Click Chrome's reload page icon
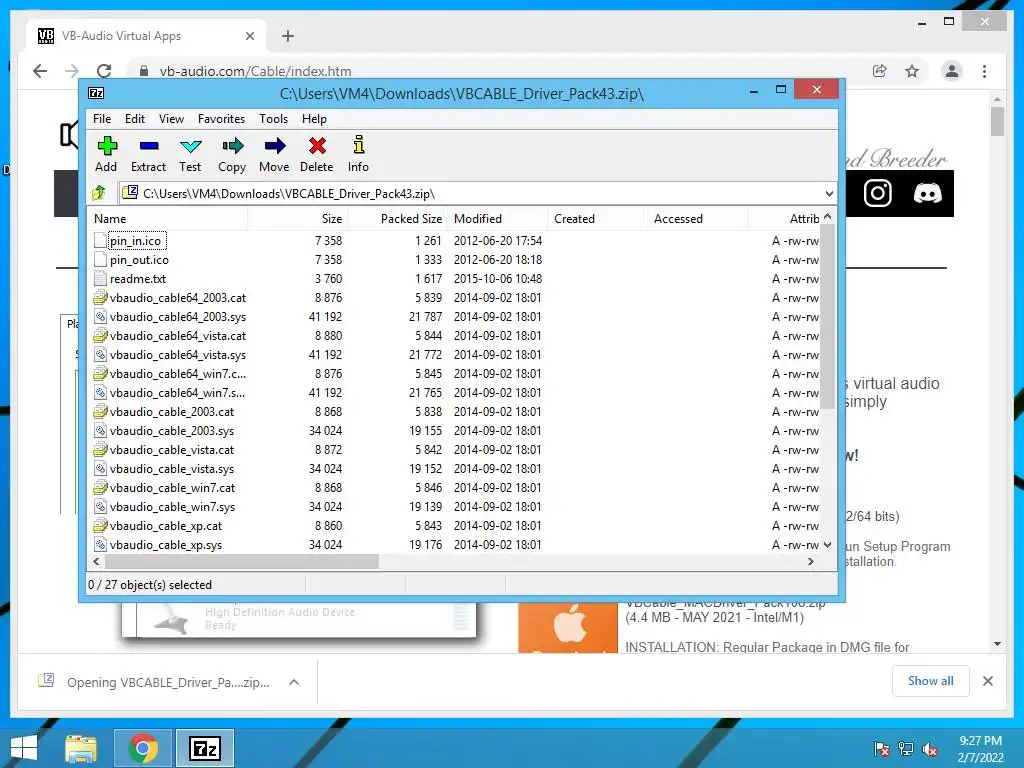Image resolution: width=1024 pixels, height=768 pixels. click(104, 71)
